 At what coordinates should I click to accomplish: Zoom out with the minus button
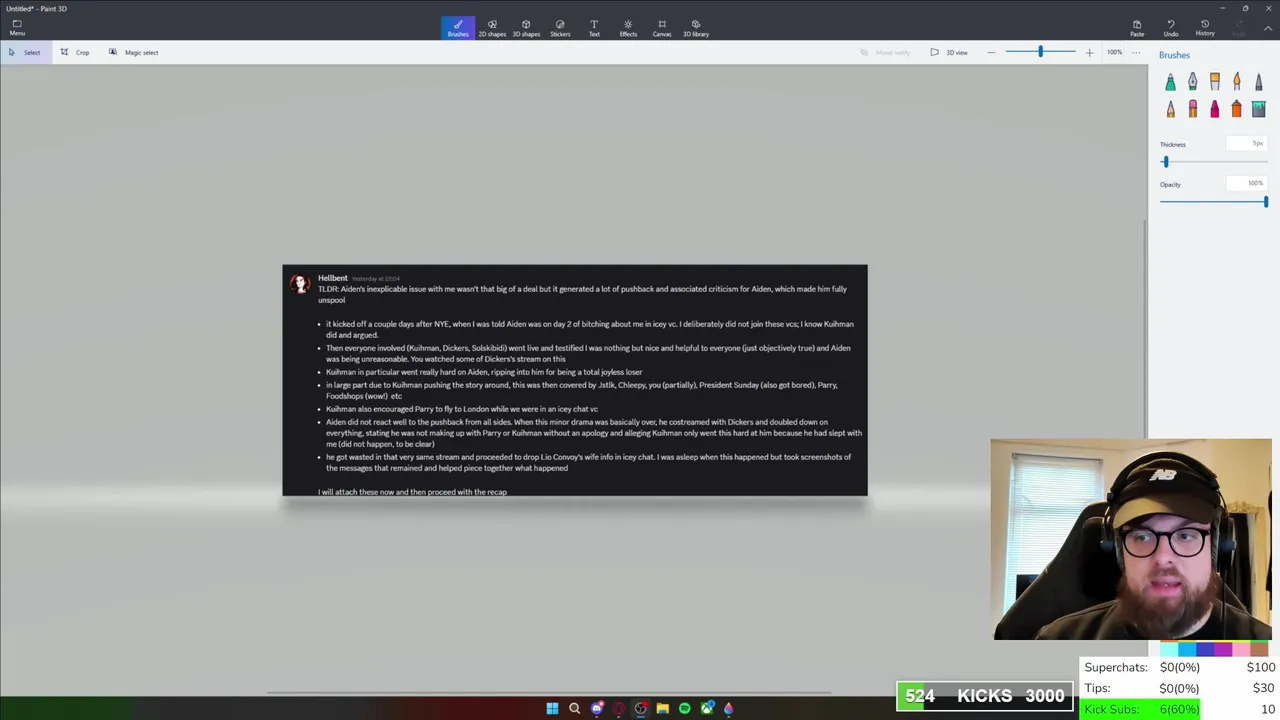point(991,52)
